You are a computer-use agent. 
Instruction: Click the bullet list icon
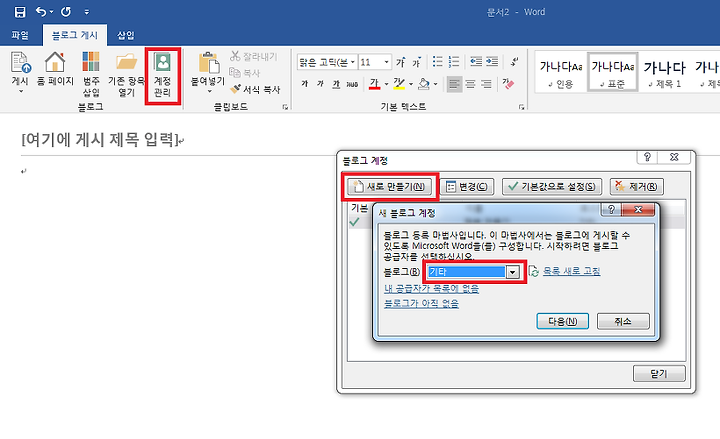(438, 62)
